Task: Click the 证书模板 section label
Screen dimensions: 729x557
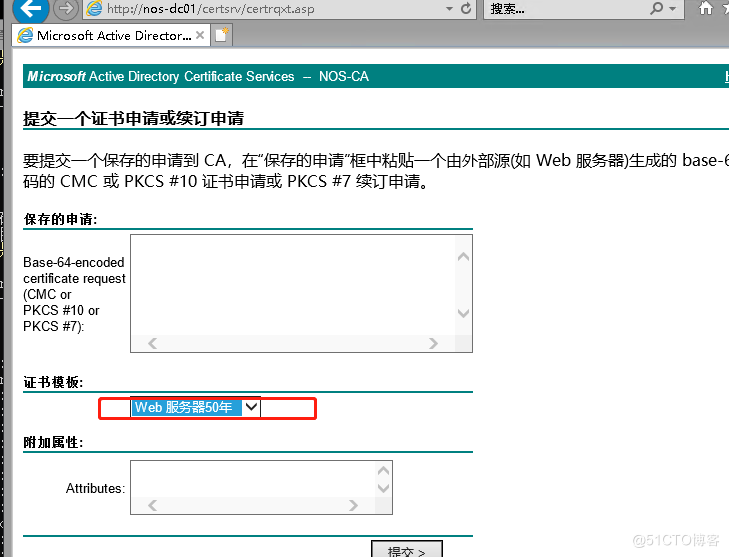Action: pyautogui.click(x=53, y=382)
